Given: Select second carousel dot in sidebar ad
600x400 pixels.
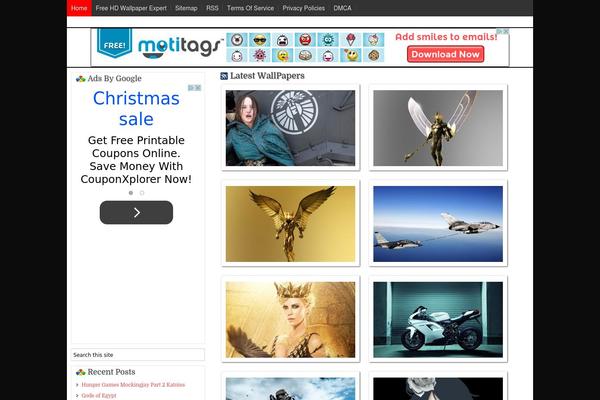Looking at the screenshot, I should [x=142, y=193].
